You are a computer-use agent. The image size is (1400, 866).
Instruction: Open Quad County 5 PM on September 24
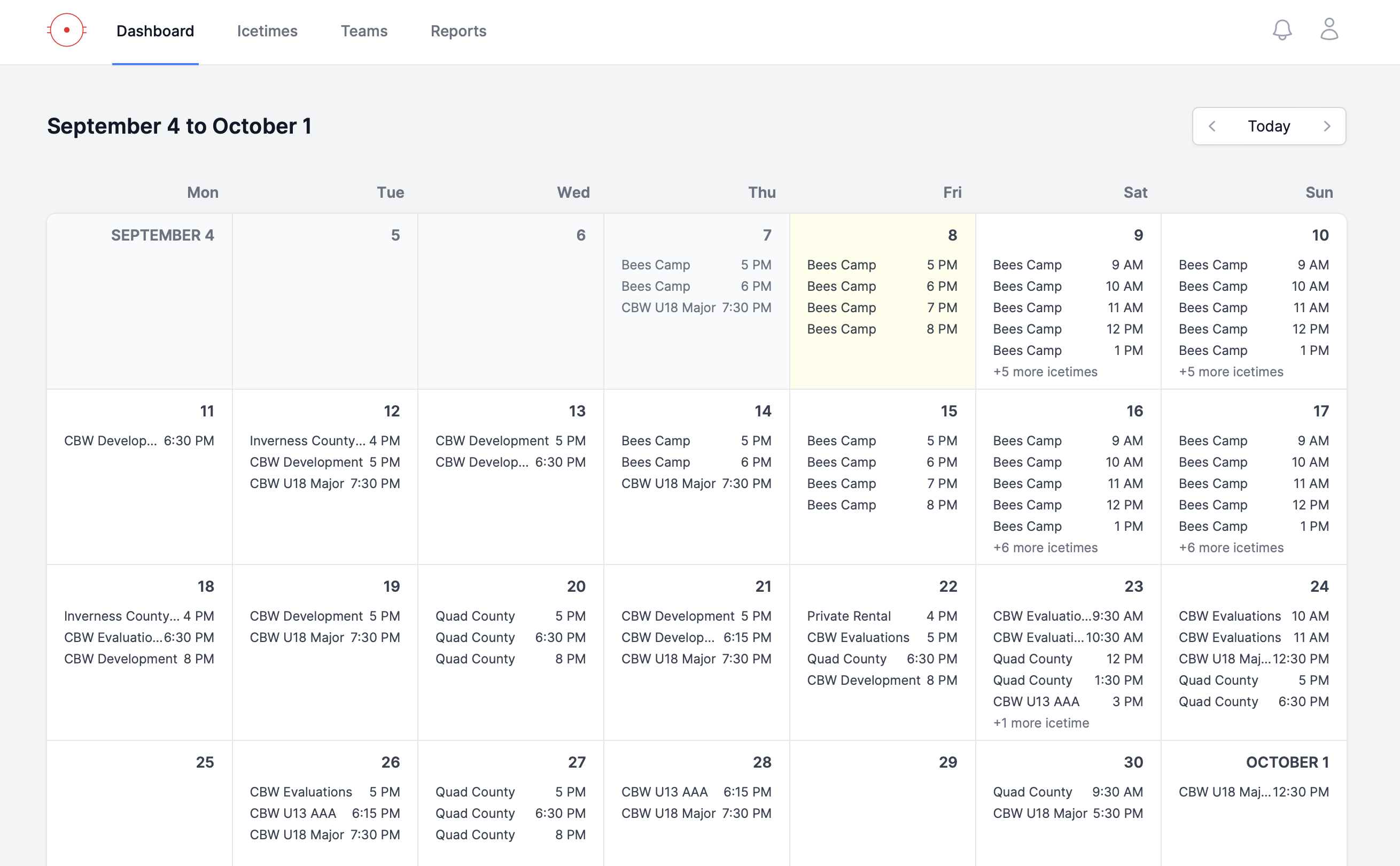(x=1254, y=680)
